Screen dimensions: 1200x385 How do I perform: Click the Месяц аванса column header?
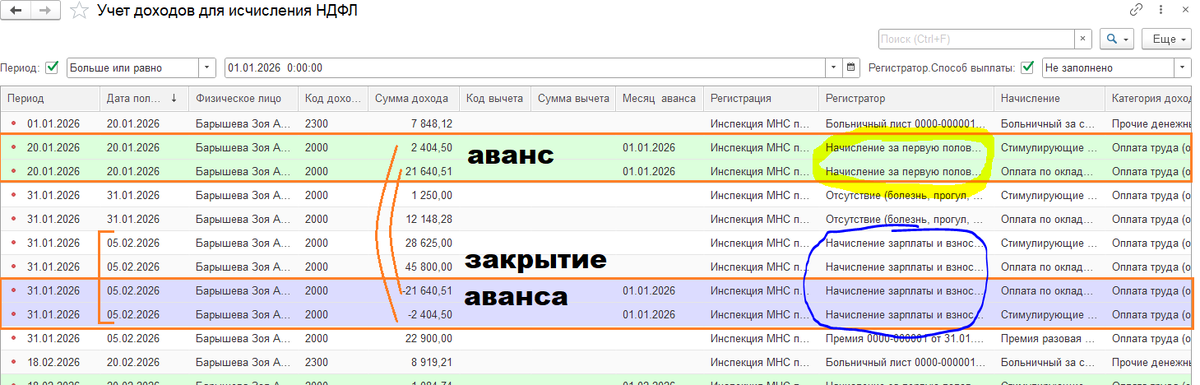coord(659,99)
